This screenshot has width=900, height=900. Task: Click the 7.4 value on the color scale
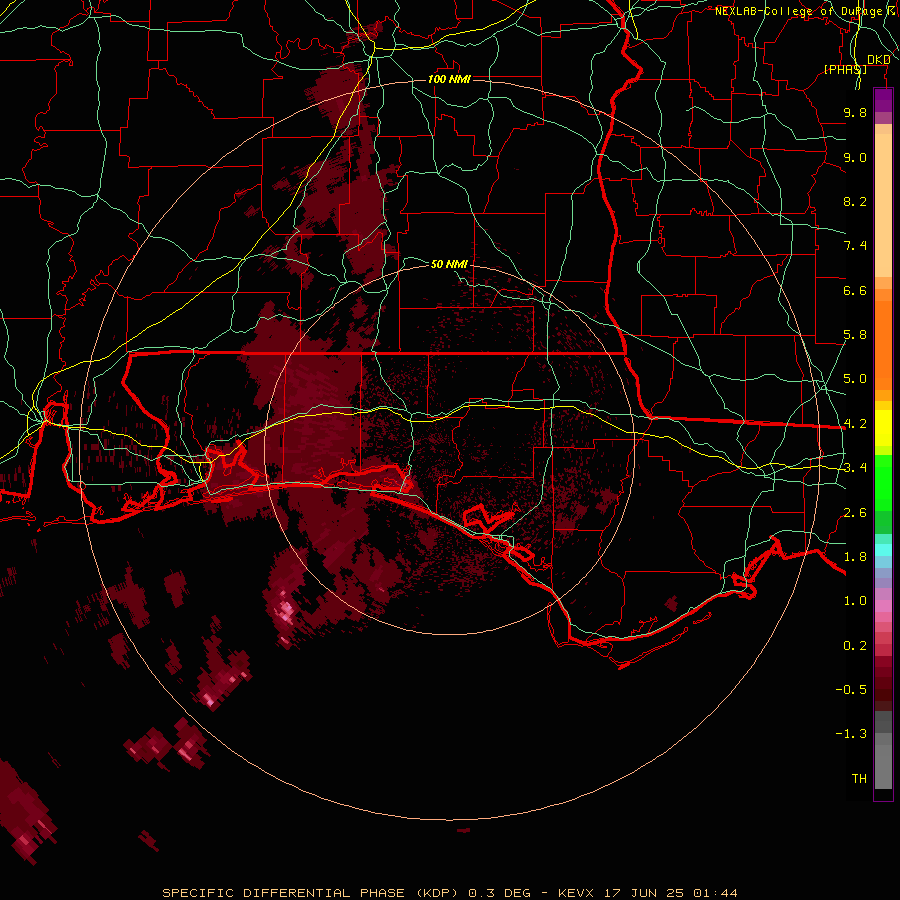(x=855, y=246)
